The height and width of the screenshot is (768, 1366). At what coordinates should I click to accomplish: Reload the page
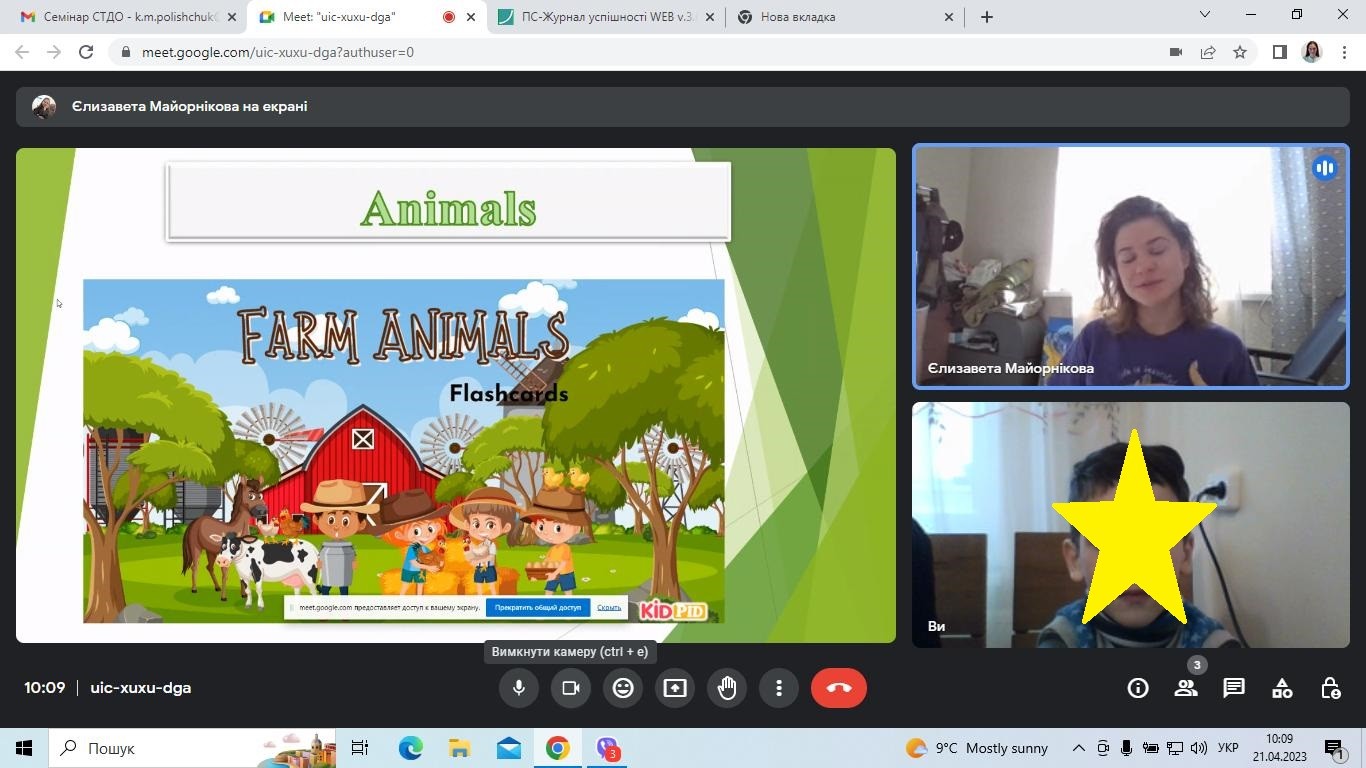click(x=86, y=52)
